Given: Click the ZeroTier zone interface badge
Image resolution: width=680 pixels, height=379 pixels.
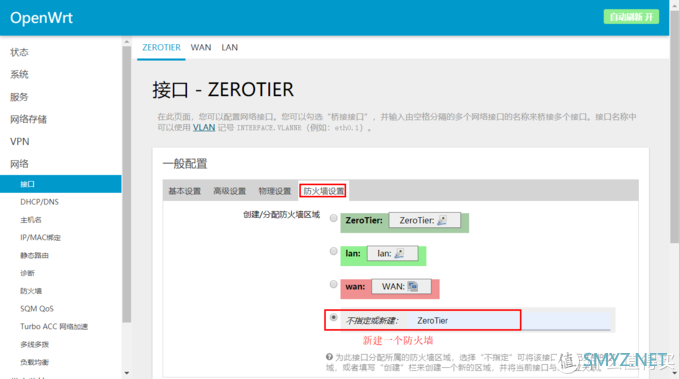Looking at the screenshot, I should pyautogui.click(x=424, y=220).
